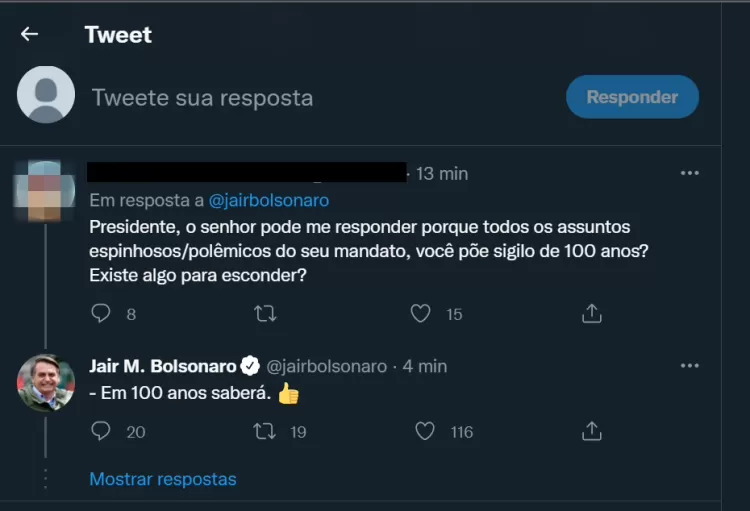Expand replies via 'Mostrar respostas'
Viewport: 750px width, 511px height.
coord(163,479)
